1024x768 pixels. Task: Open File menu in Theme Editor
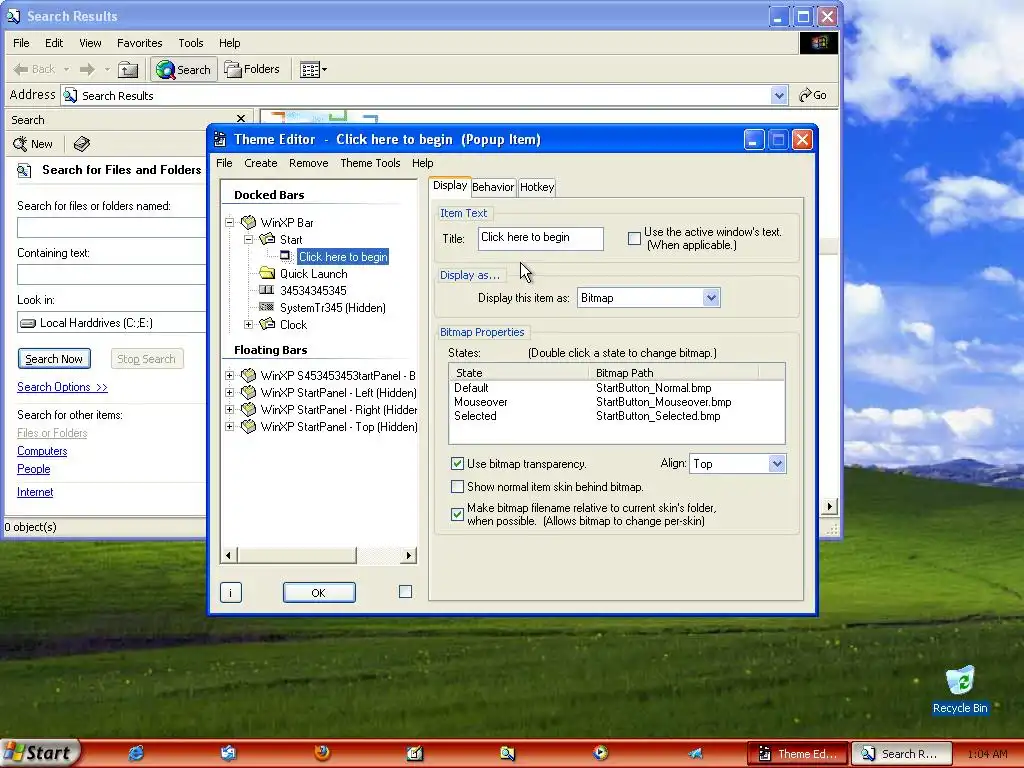(224, 163)
